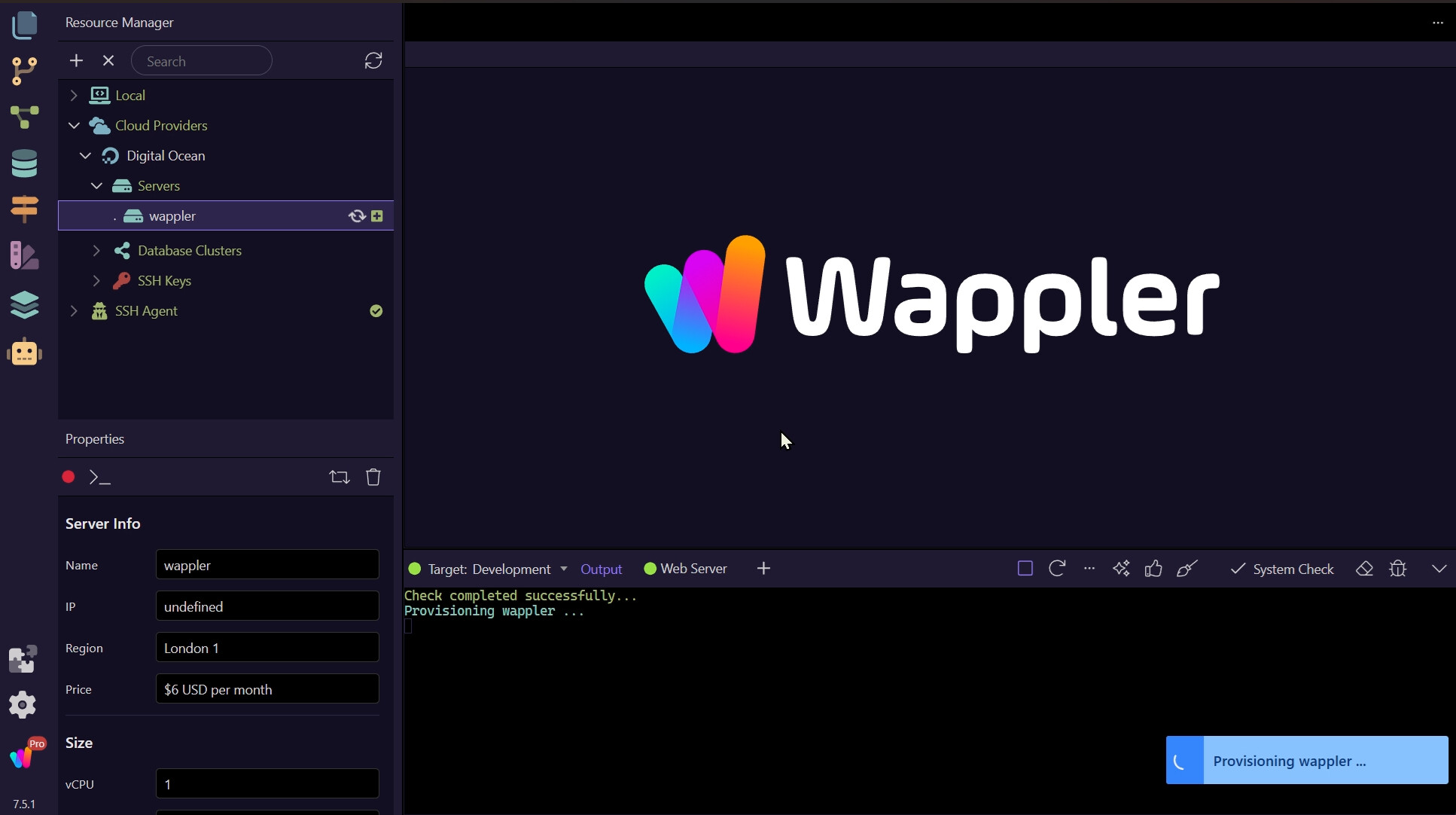Viewport: 1456px width, 815px height.
Task: Open the Git source control sidebar icon
Action: pyautogui.click(x=24, y=71)
